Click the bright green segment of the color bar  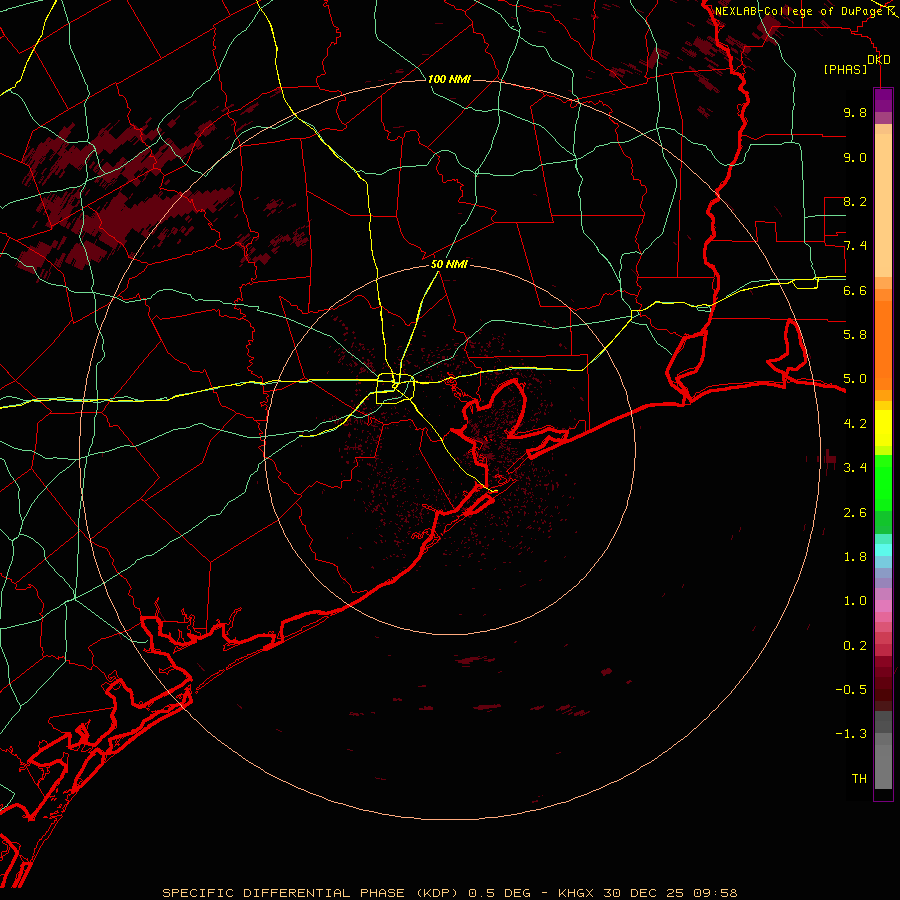[x=883, y=483]
